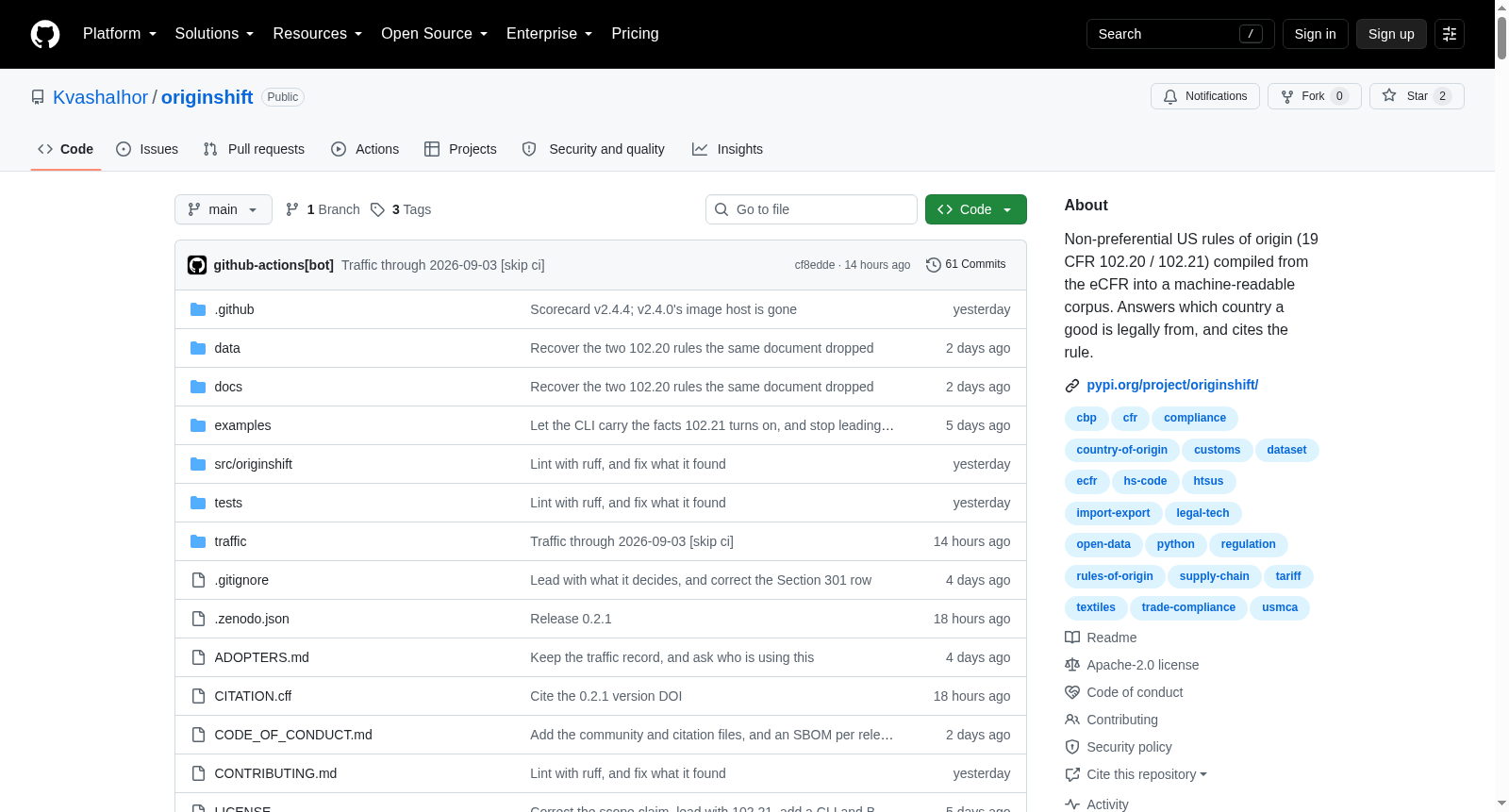Click the Go to file input
Viewport: 1509px width, 812px height.
[811, 209]
